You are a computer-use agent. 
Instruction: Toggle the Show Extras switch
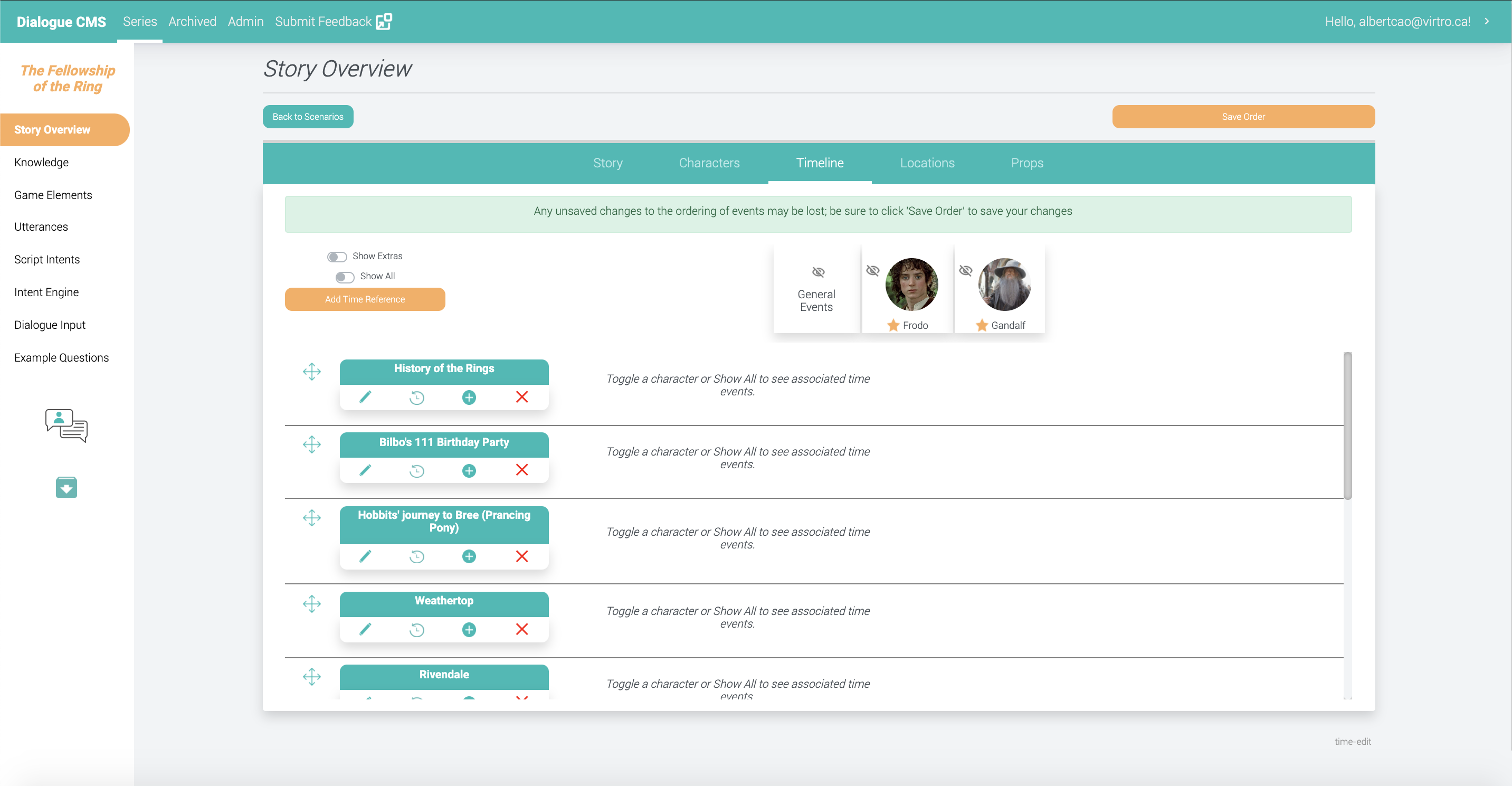(337, 257)
